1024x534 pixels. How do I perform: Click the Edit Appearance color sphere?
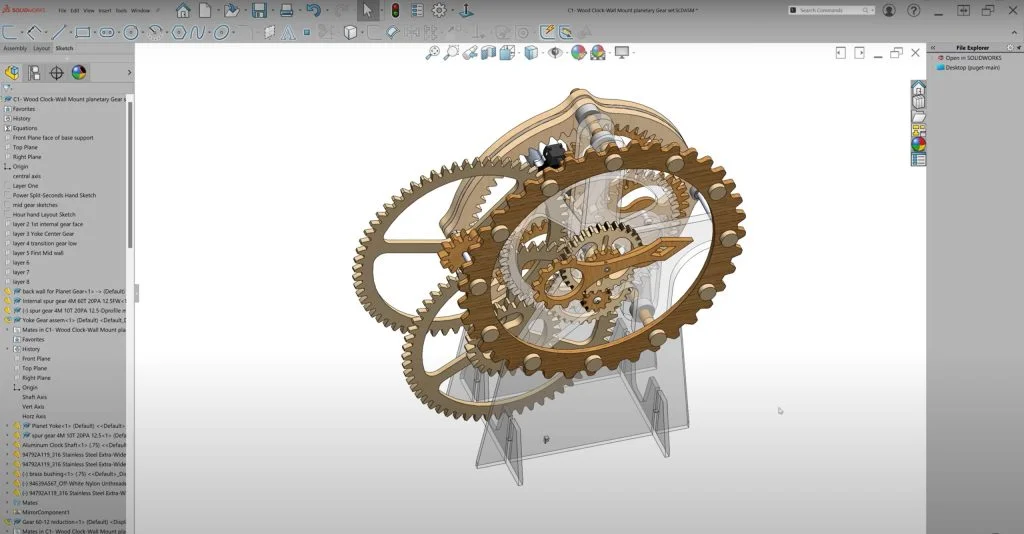577,52
